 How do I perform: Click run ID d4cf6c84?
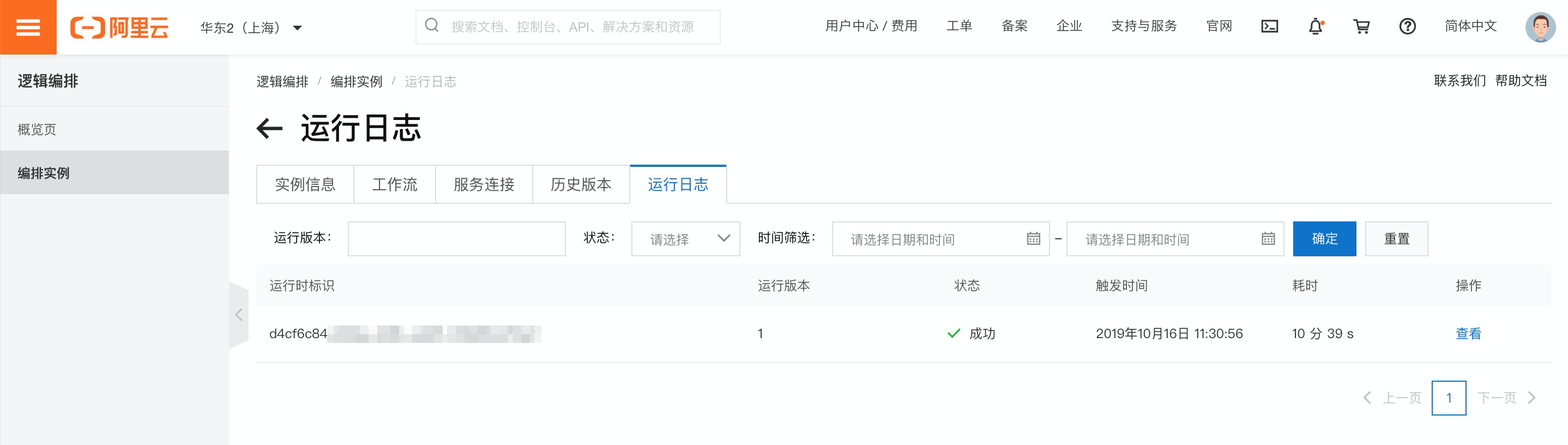[x=298, y=334]
